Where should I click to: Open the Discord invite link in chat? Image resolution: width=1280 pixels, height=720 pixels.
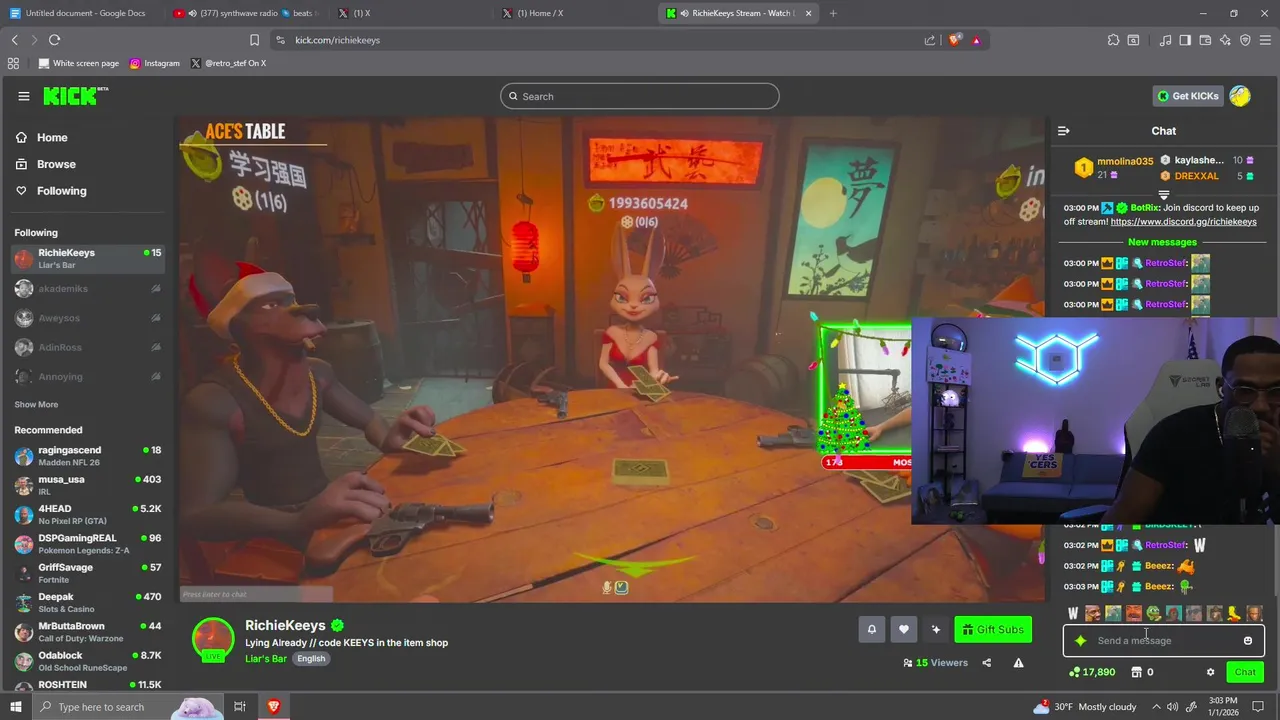click(x=1183, y=222)
